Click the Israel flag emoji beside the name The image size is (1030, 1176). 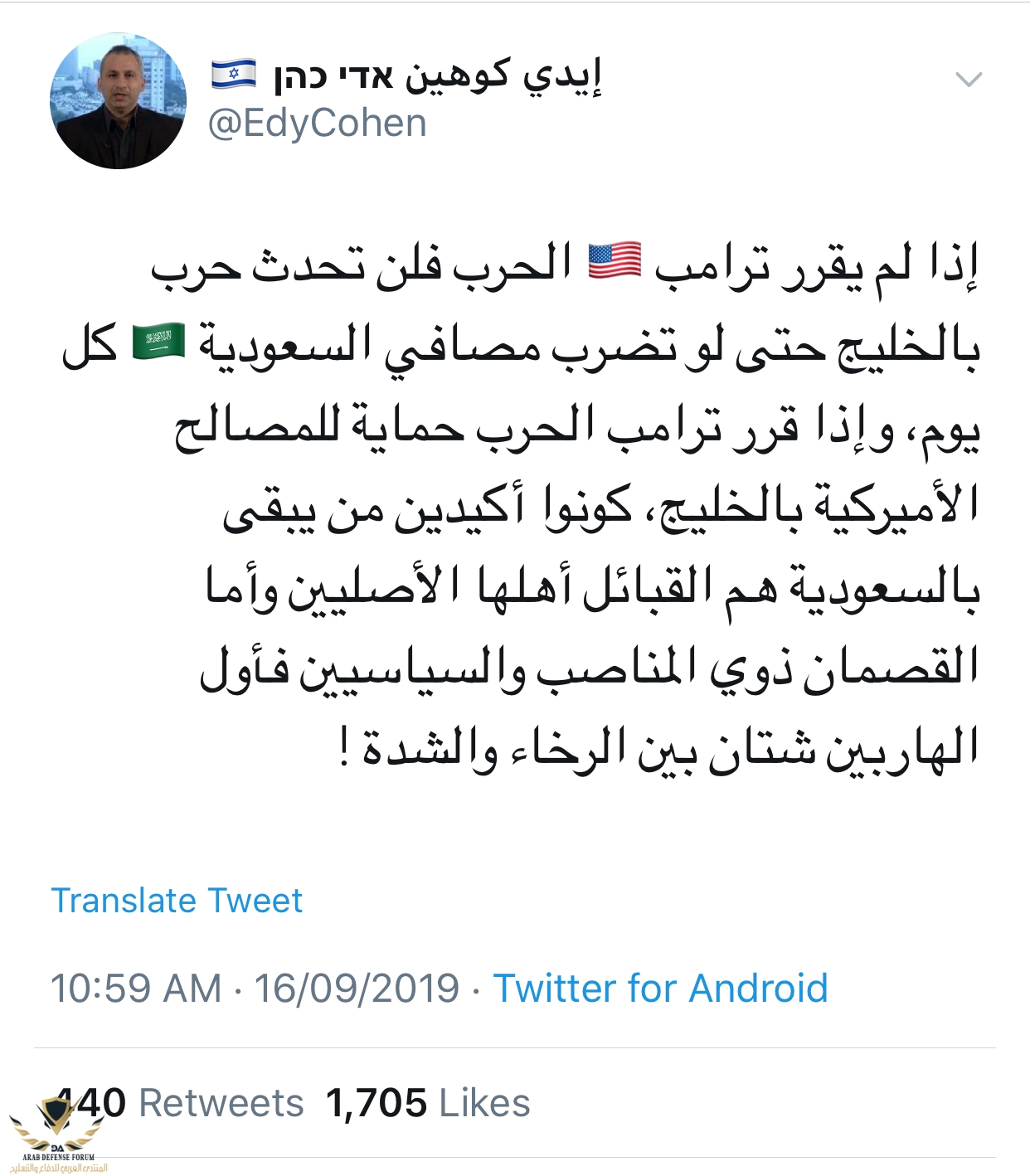point(233,75)
